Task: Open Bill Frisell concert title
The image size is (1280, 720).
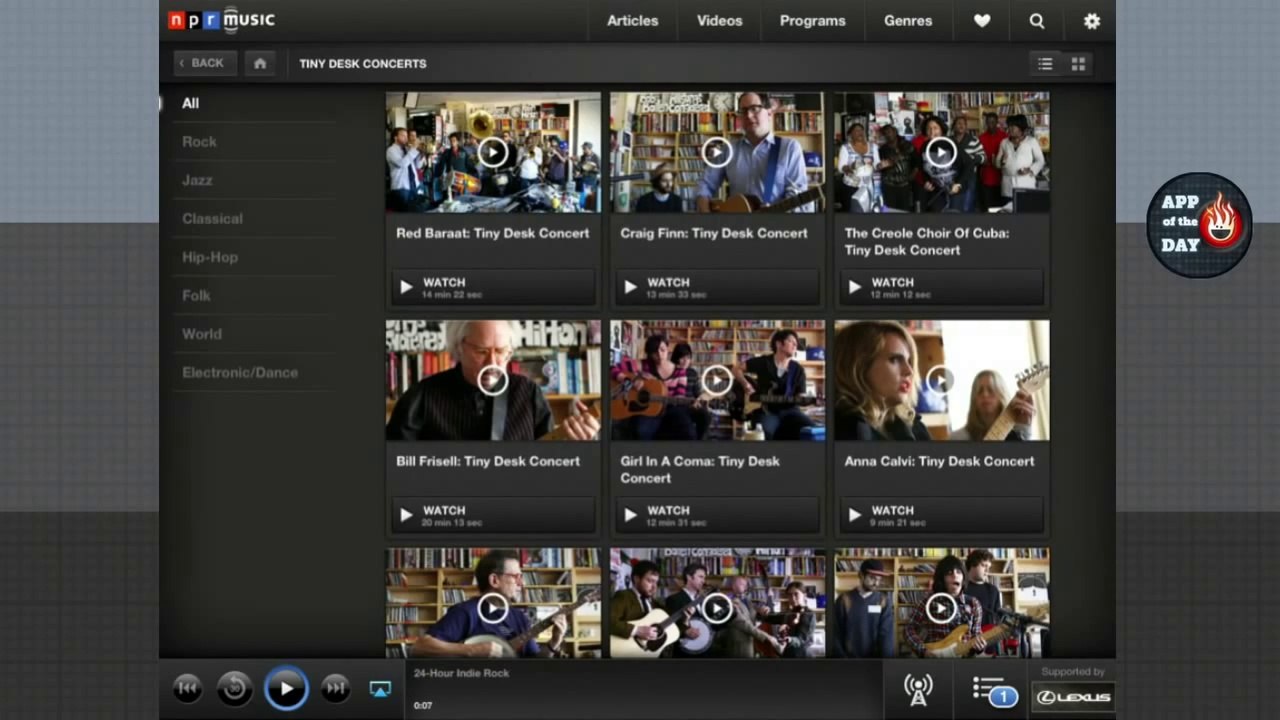Action: pos(488,461)
